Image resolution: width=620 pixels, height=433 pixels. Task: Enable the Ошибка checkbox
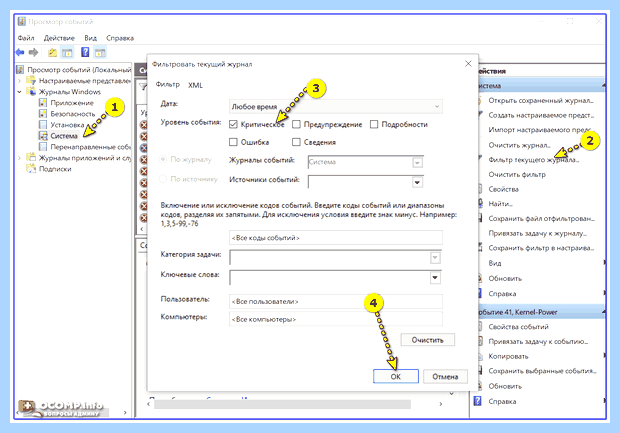click(233, 142)
